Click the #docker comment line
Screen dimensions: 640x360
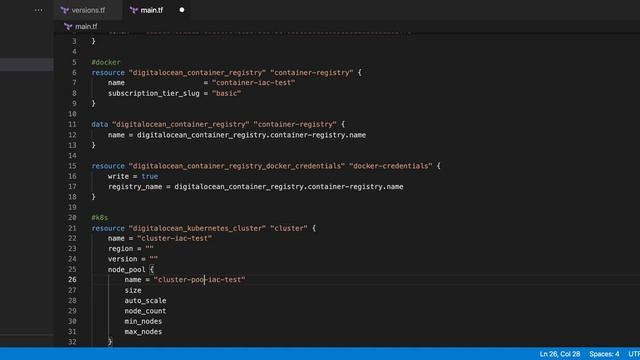tap(106, 62)
